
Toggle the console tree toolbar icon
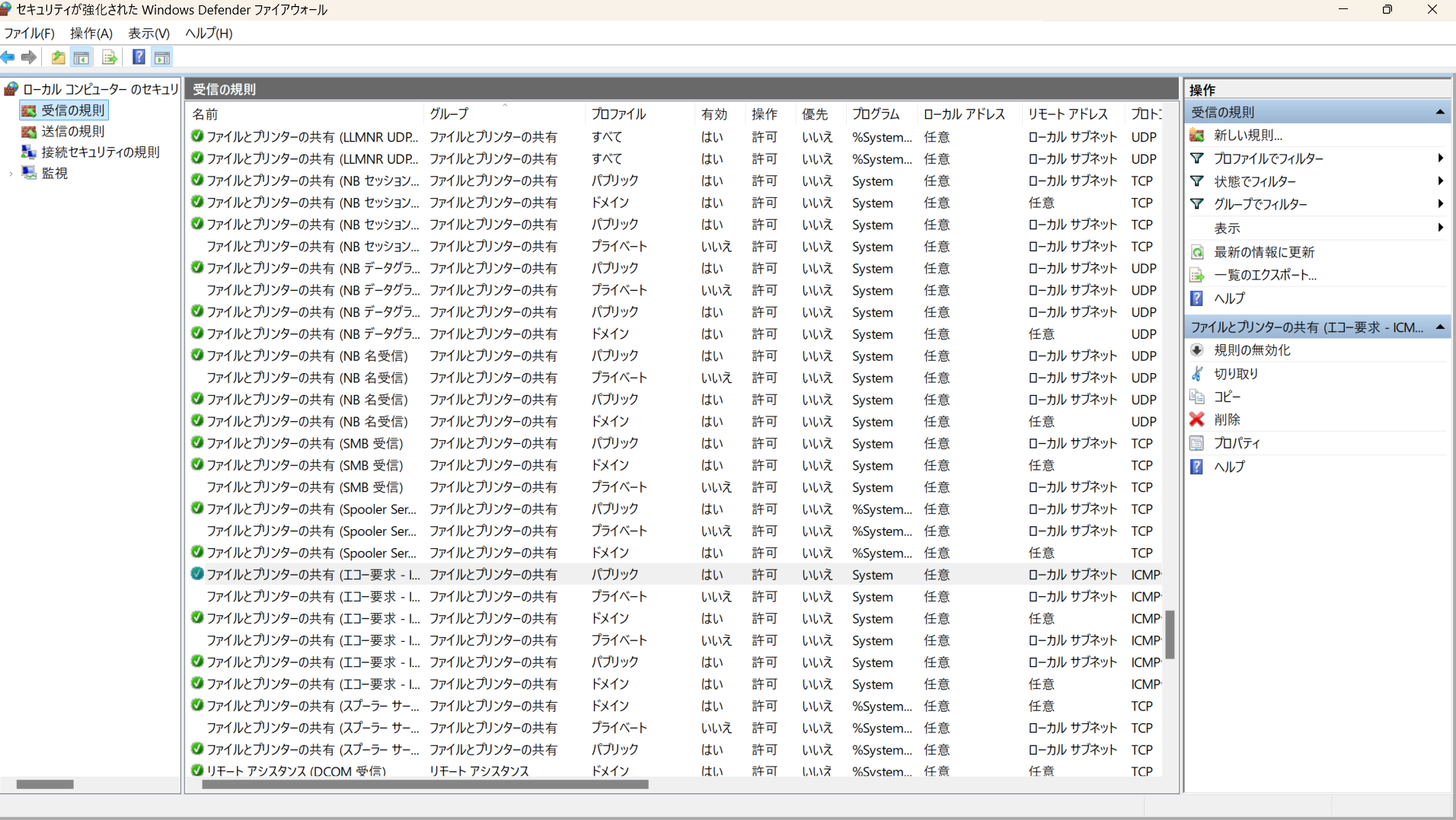click(x=81, y=57)
